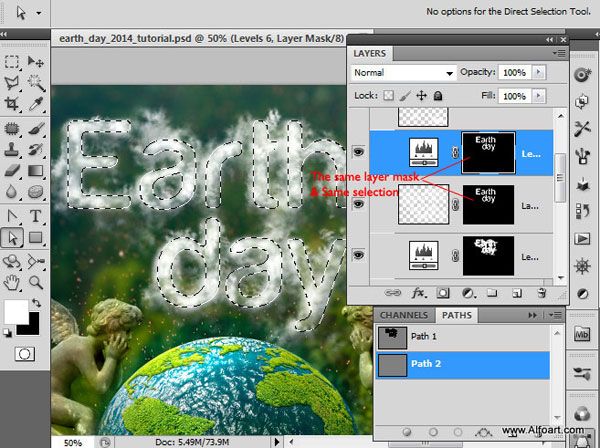
Task: Select the Rectangular Marquee tool
Action: (11, 62)
